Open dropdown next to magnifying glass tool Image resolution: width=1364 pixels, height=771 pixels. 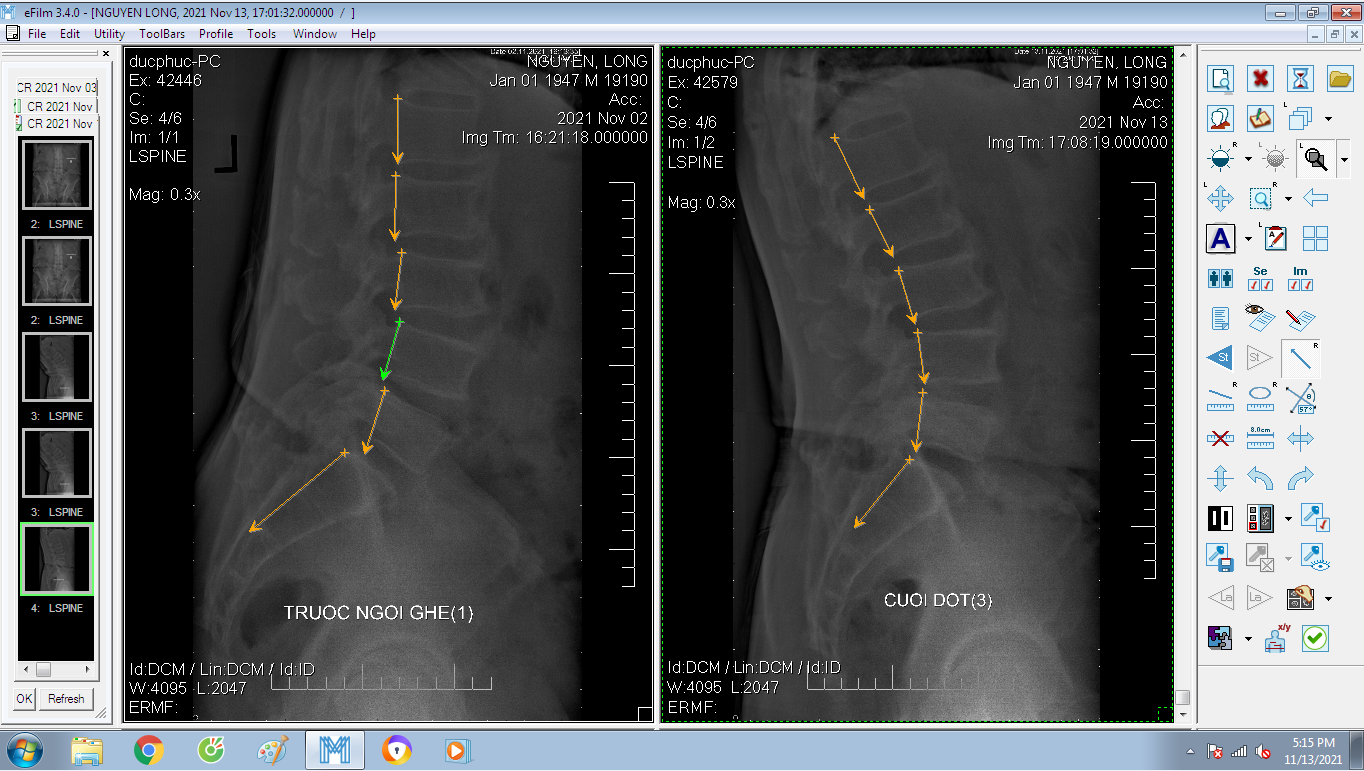[1344, 159]
